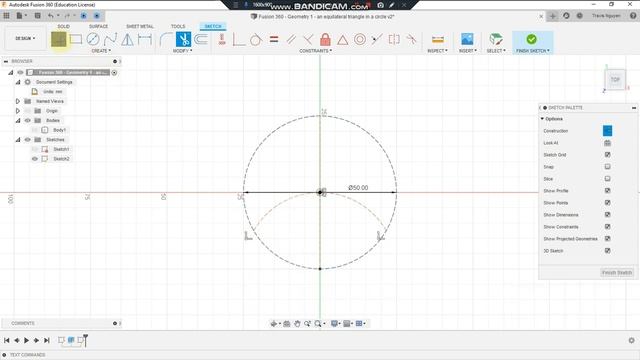The height and width of the screenshot is (360, 640).
Task: Toggle Show Projected Geometries checkbox
Action: pos(607,238)
